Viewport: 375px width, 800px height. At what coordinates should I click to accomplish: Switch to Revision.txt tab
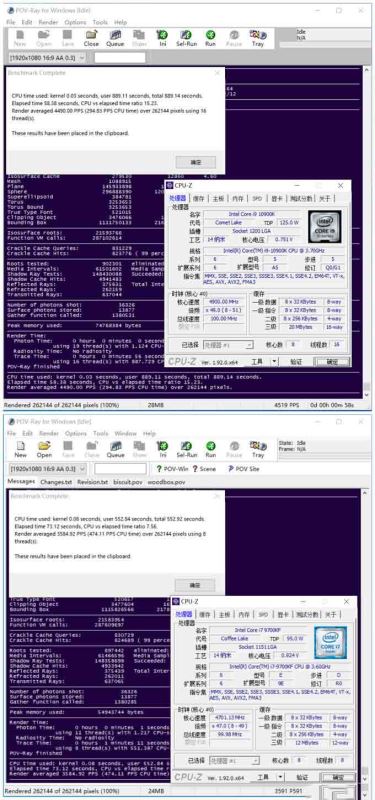pos(92,482)
